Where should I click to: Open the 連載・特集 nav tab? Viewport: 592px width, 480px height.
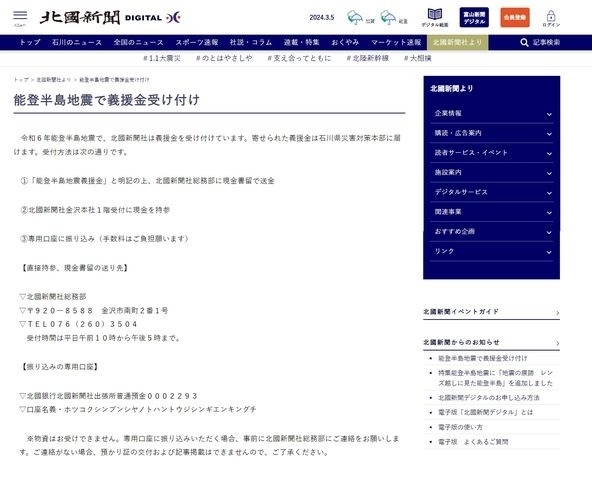pyautogui.click(x=302, y=42)
